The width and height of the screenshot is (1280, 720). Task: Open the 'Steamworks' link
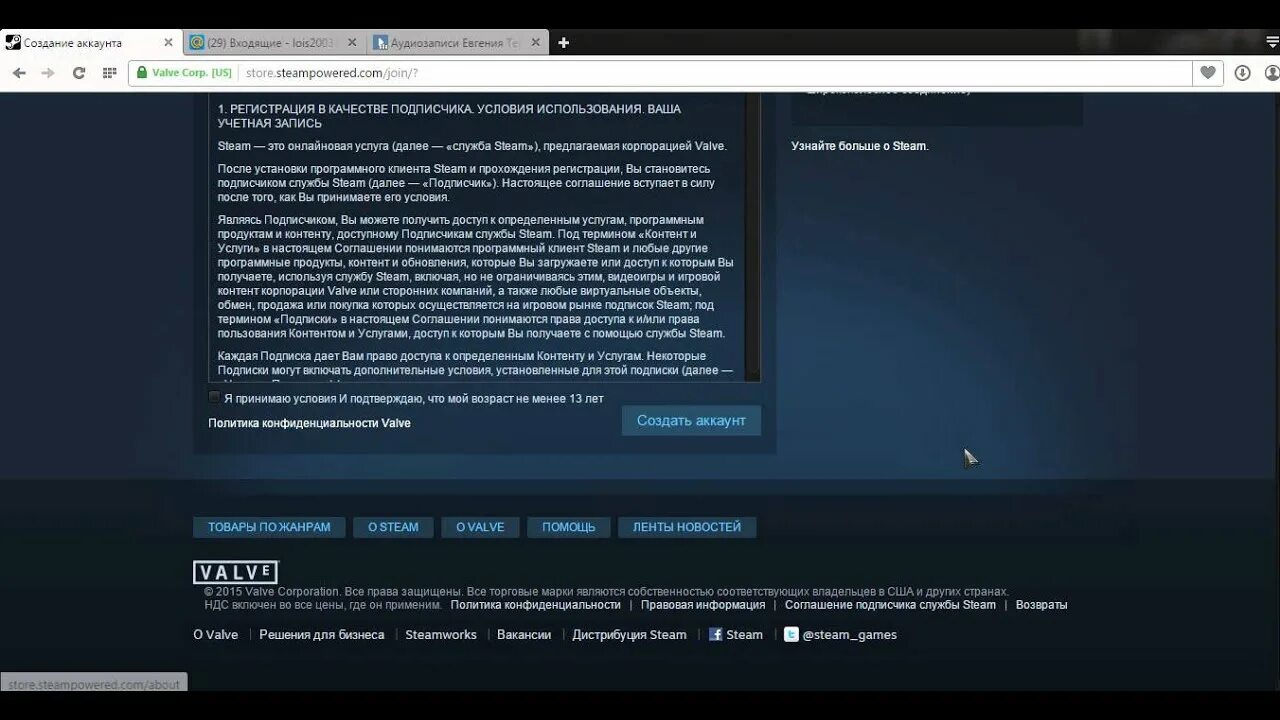[441, 635]
